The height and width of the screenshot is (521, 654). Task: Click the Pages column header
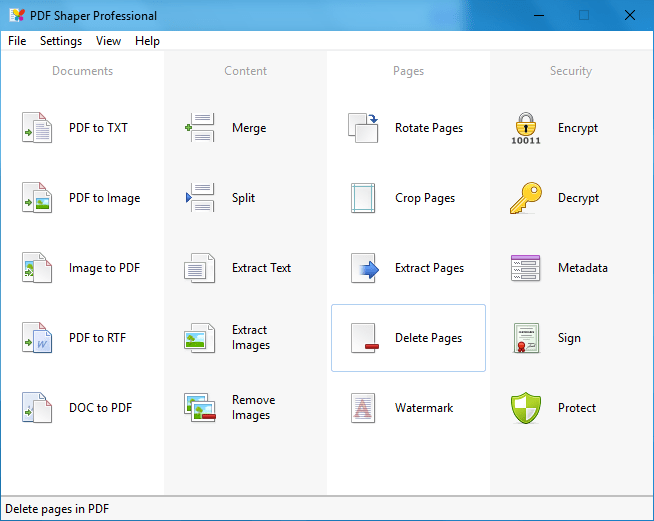coord(408,71)
